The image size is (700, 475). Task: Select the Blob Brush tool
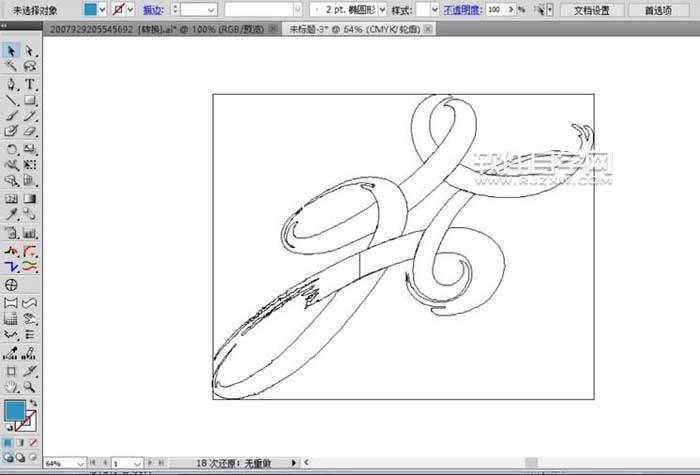(x=11, y=131)
